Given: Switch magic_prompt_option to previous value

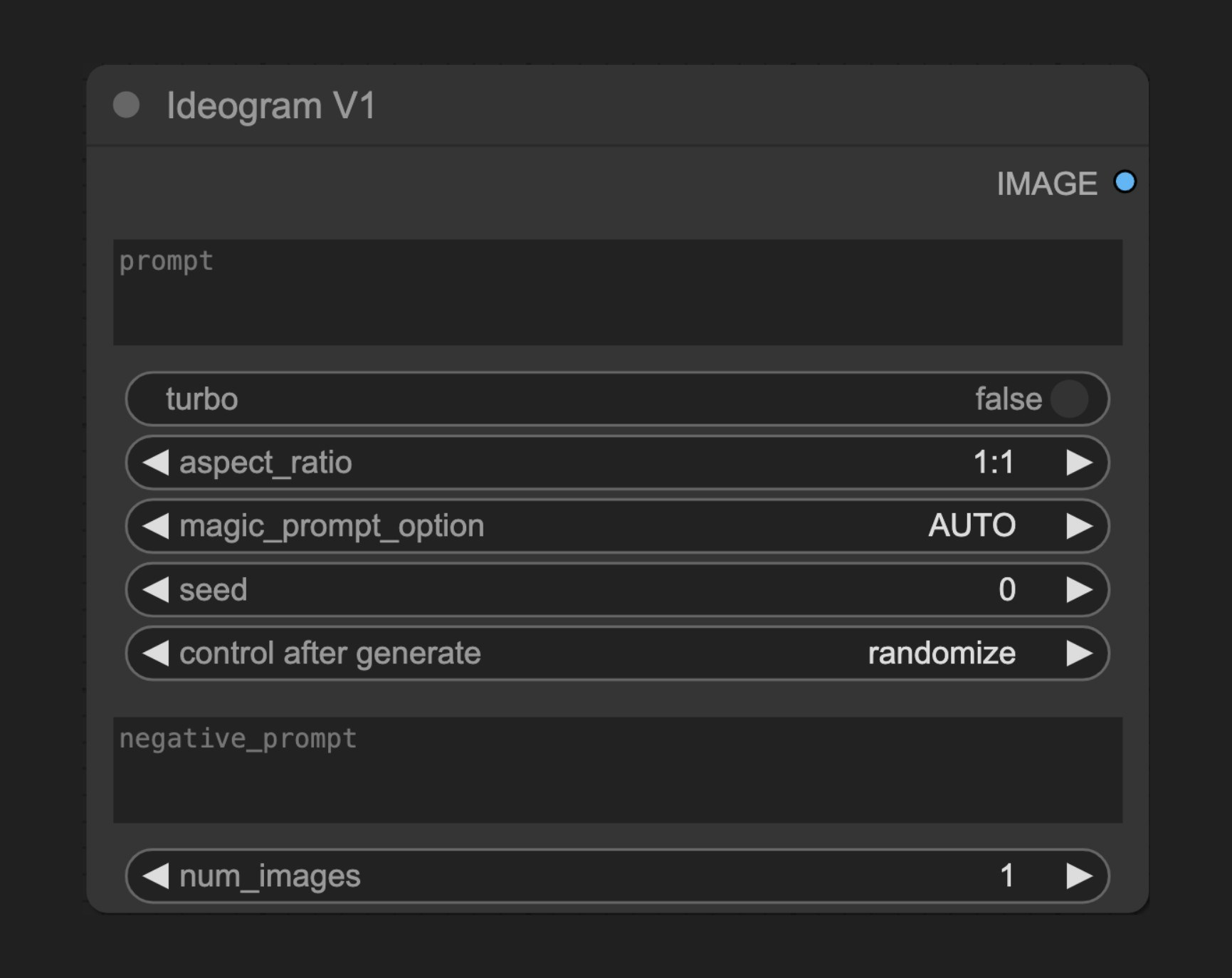Looking at the screenshot, I should click(156, 526).
